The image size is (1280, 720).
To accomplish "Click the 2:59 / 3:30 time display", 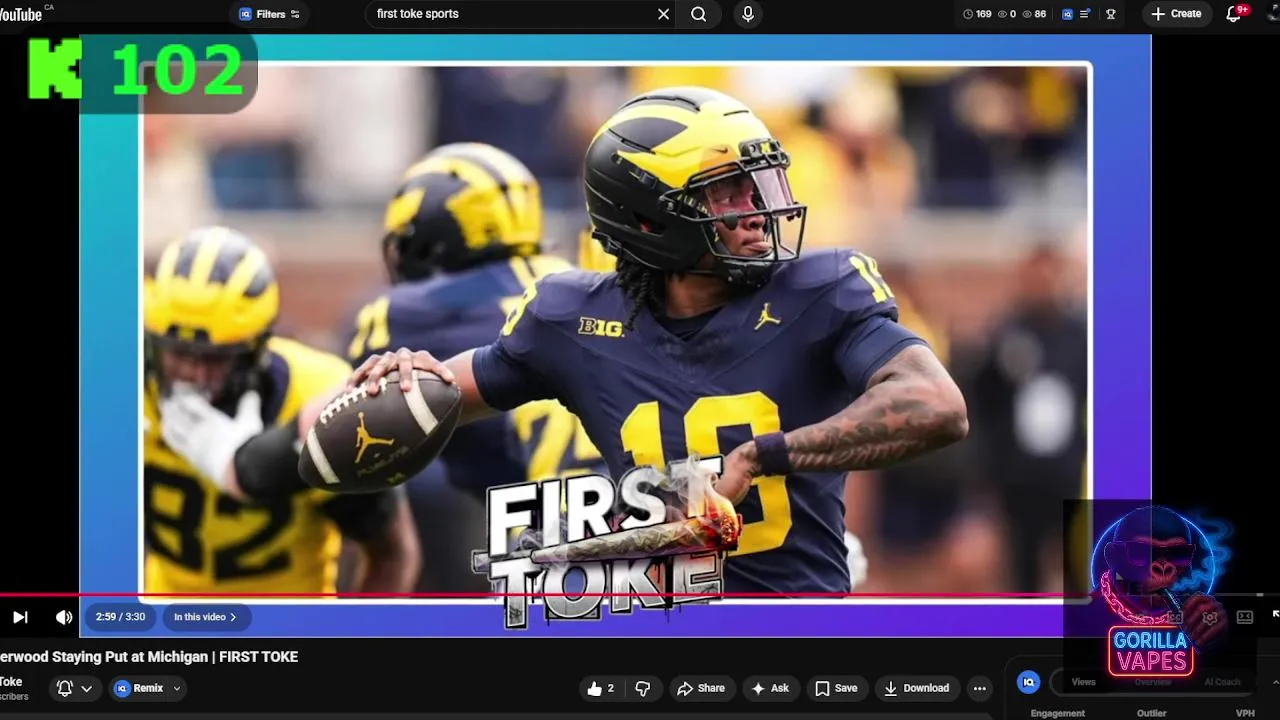I will [120, 617].
